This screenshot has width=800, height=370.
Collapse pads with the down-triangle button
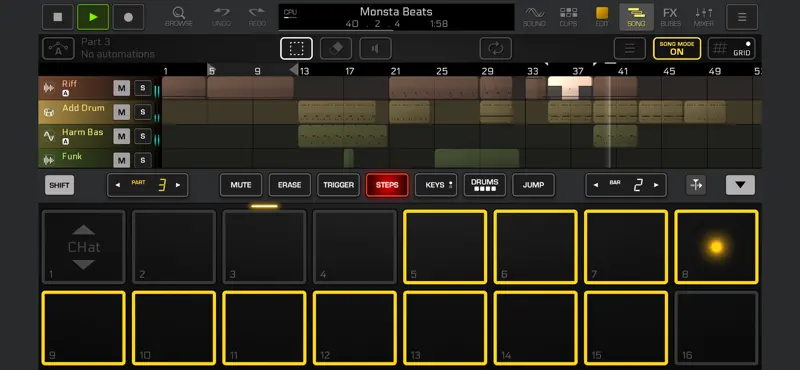[740, 185]
